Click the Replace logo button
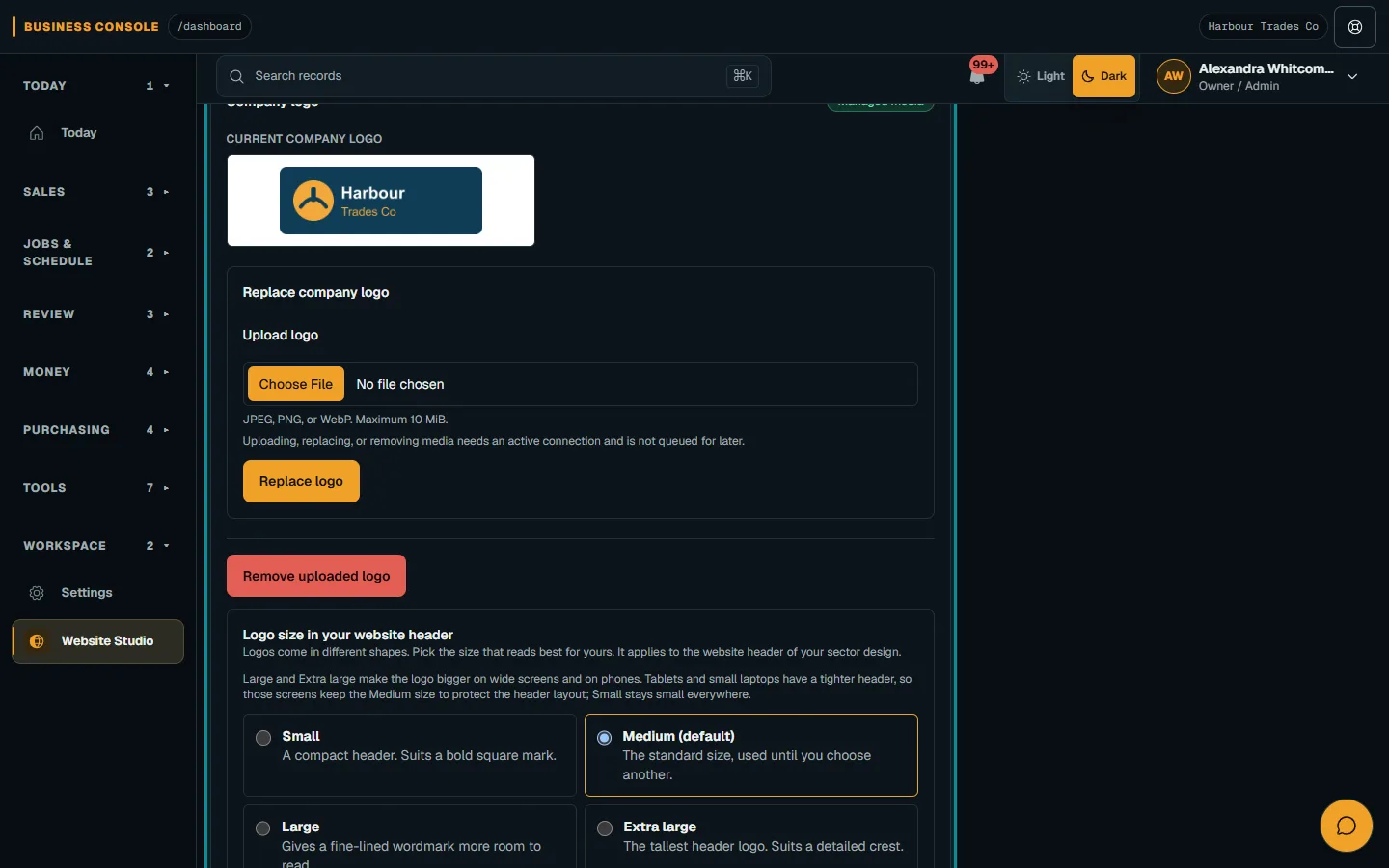The height and width of the screenshot is (868, 1389). tap(301, 481)
